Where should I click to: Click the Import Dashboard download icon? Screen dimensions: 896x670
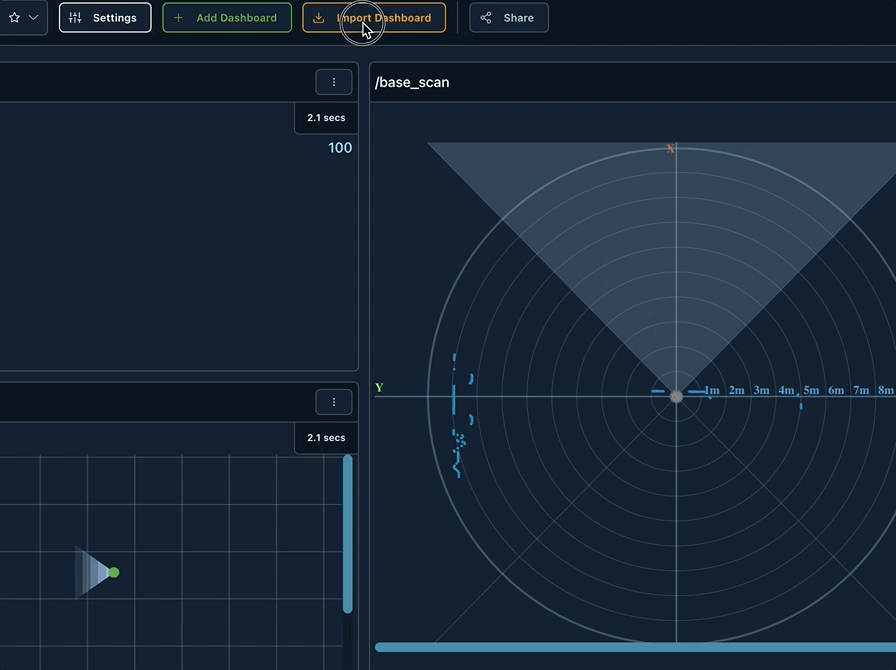318,18
